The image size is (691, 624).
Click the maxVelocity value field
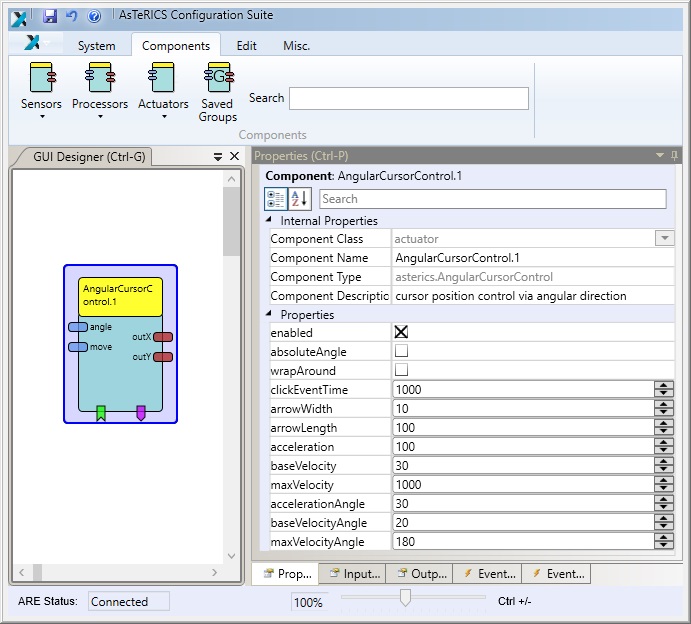[523, 485]
